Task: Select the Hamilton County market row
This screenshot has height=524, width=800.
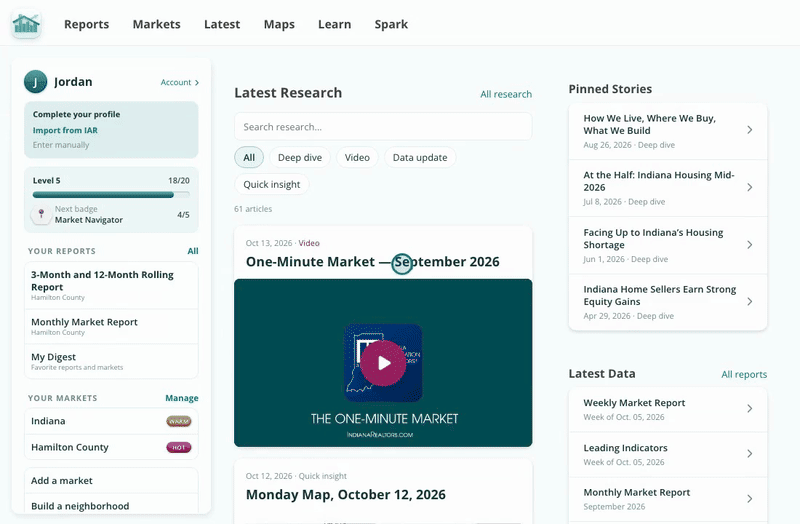Action: (x=111, y=447)
